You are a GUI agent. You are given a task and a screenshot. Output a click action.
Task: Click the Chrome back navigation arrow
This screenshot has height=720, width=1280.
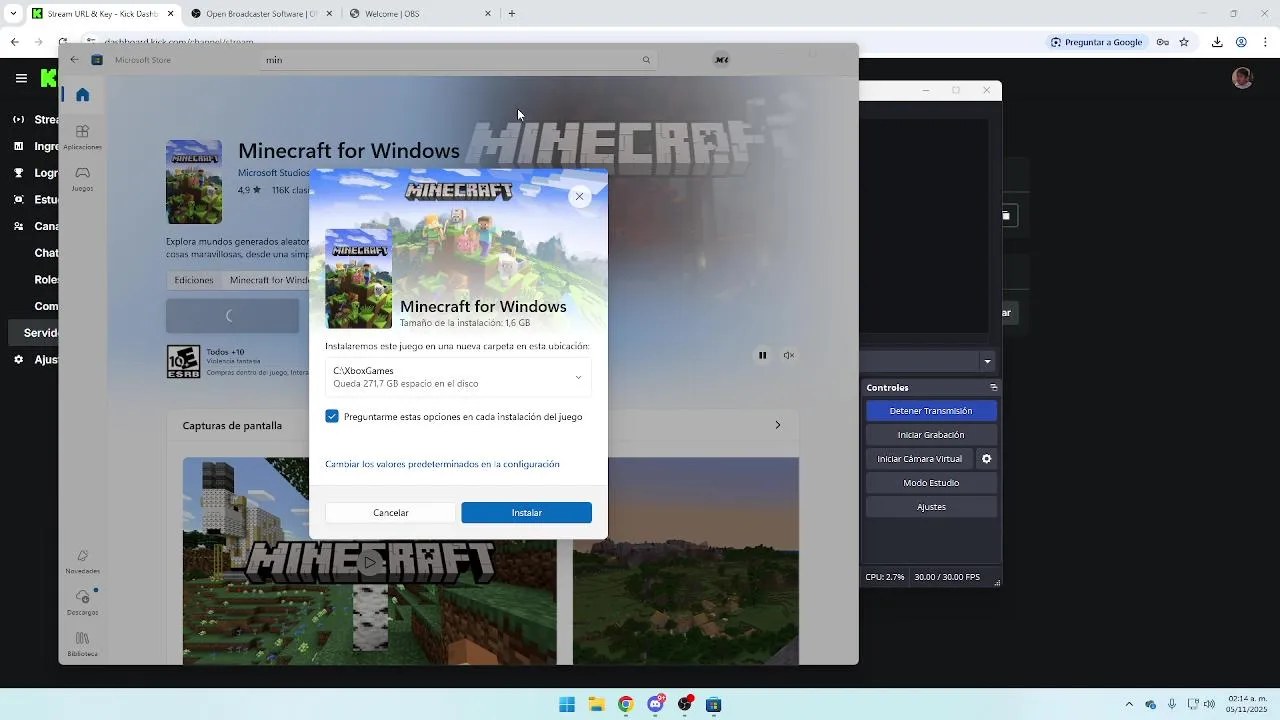point(14,42)
